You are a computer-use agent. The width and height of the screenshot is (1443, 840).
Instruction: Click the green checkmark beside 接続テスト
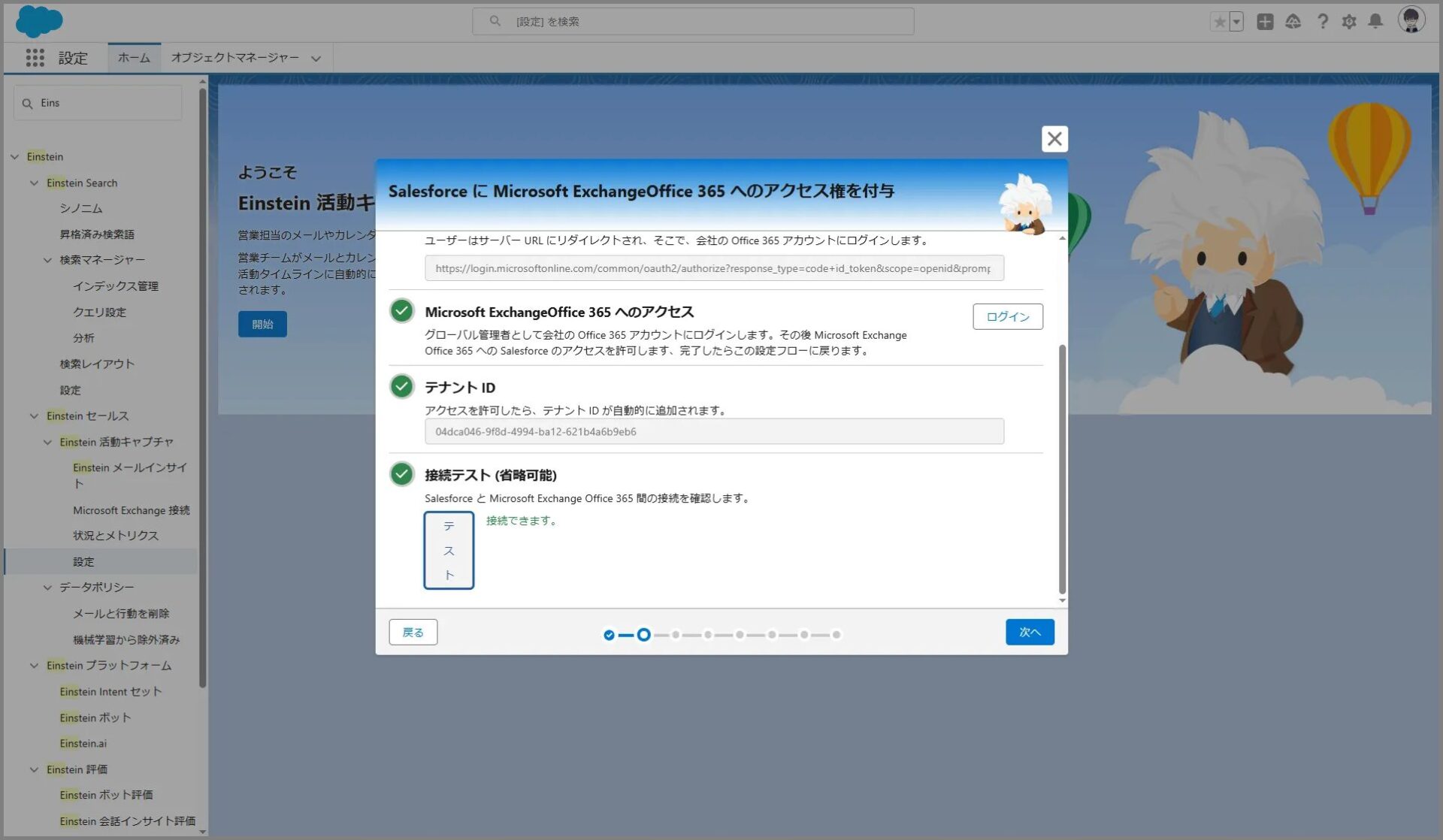[402, 474]
